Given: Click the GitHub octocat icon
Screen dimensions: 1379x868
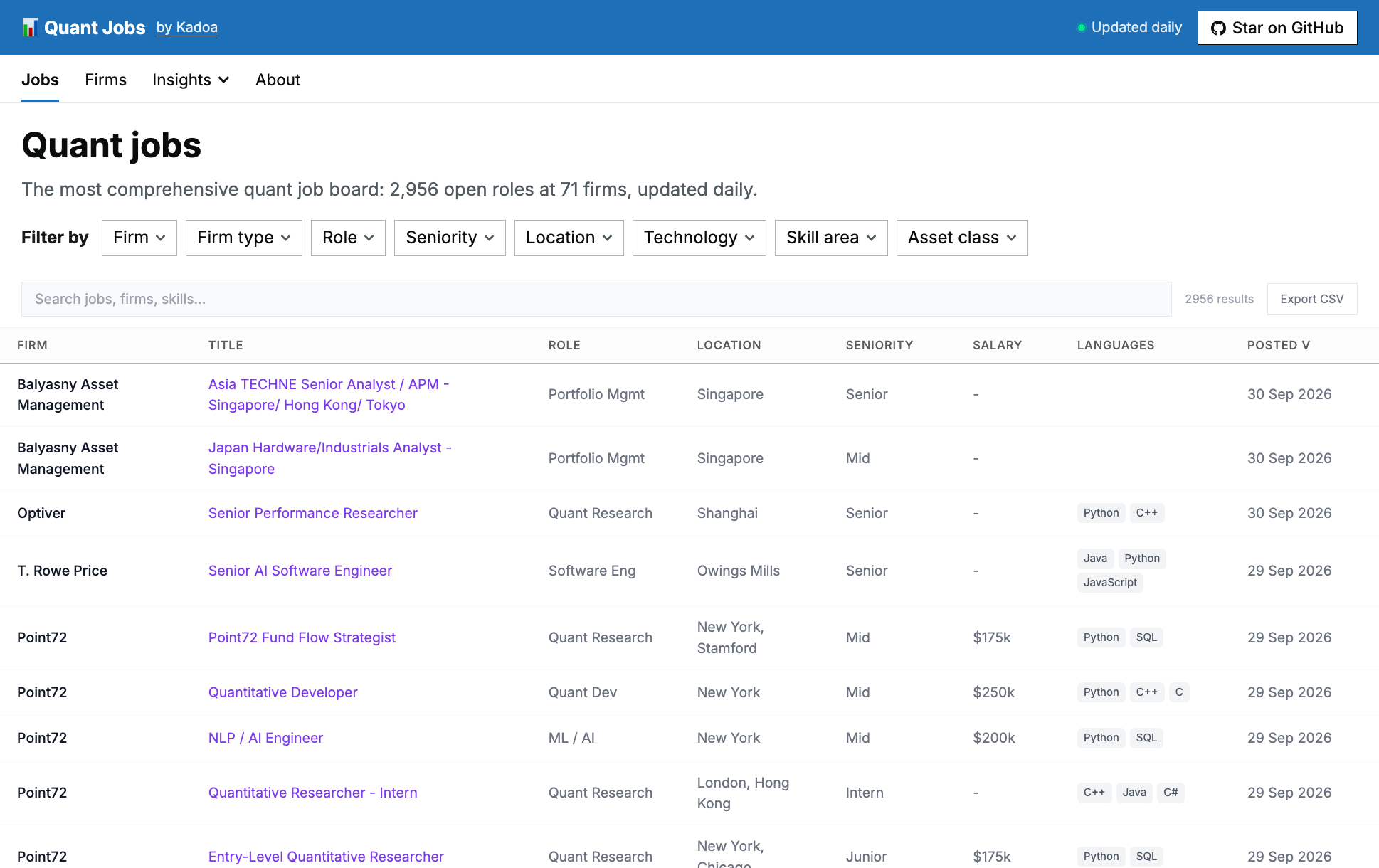Looking at the screenshot, I should [x=1218, y=28].
